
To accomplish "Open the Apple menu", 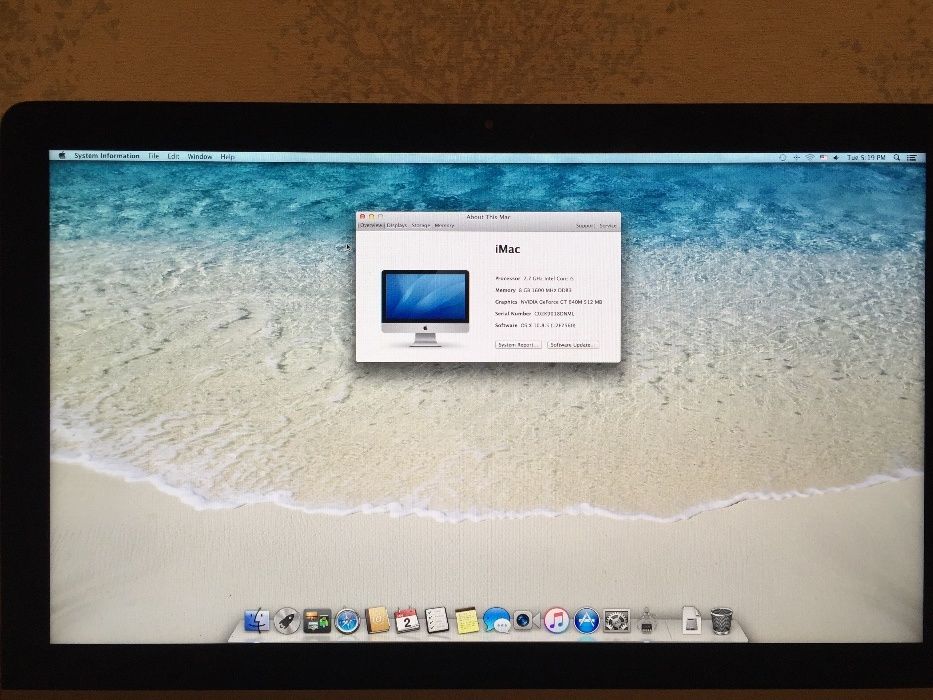I will [x=62, y=155].
